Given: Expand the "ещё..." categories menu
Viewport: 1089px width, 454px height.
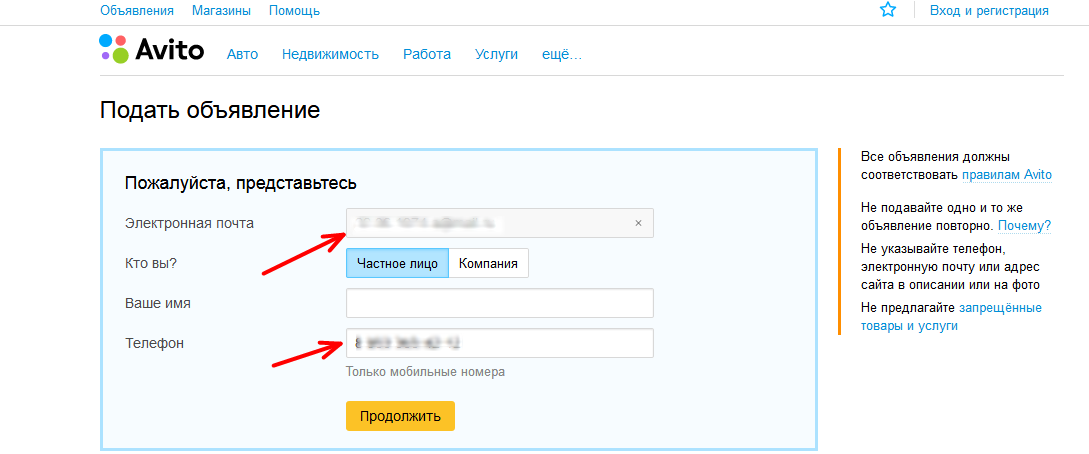Looking at the screenshot, I should 561,54.
